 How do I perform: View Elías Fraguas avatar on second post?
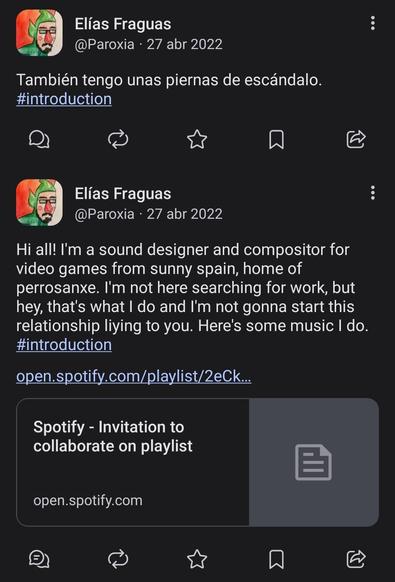coord(39,203)
